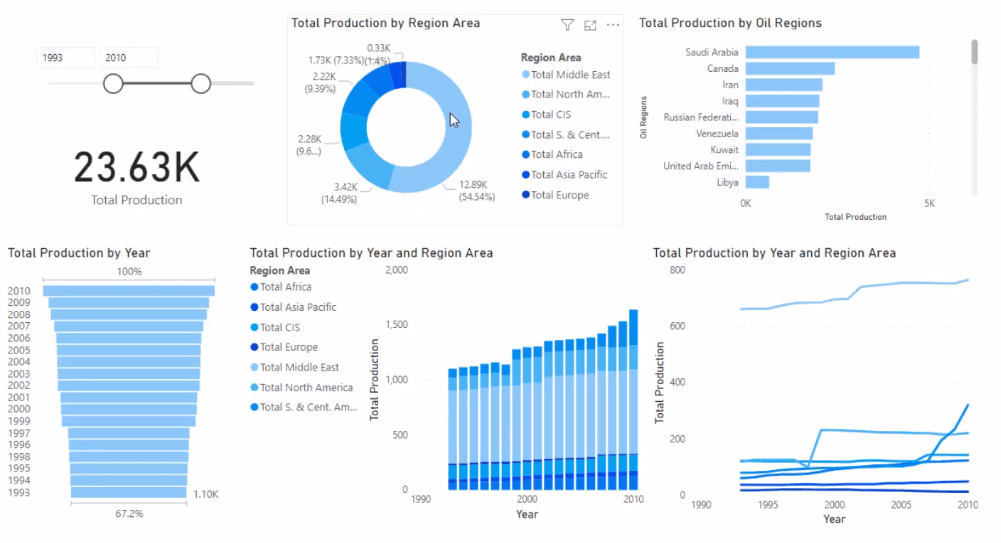Select Total Asia Pacific in donut legend
1001x543 pixels.
[564, 175]
